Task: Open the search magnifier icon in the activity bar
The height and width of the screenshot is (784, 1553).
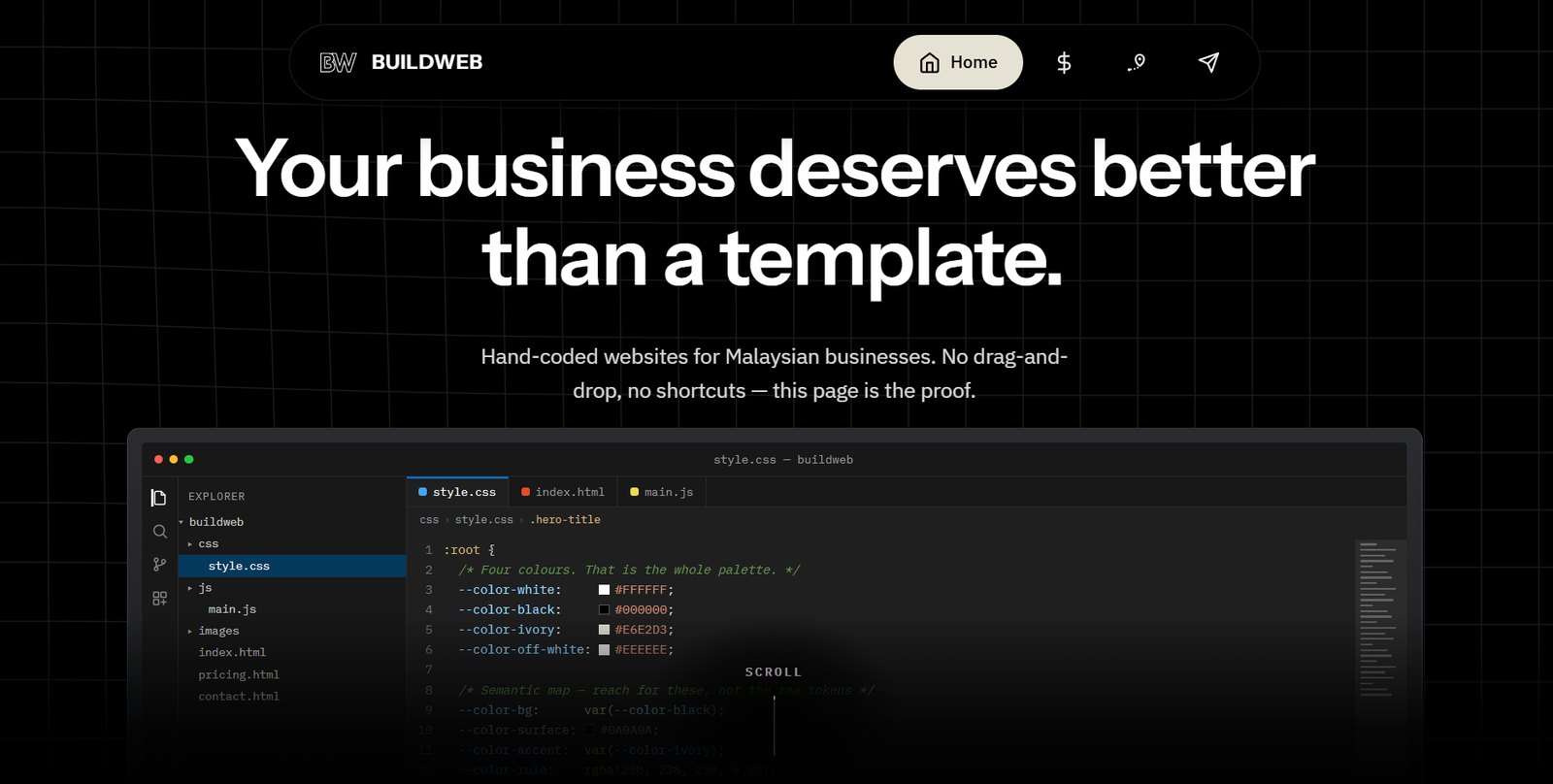Action: tap(159, 531)
